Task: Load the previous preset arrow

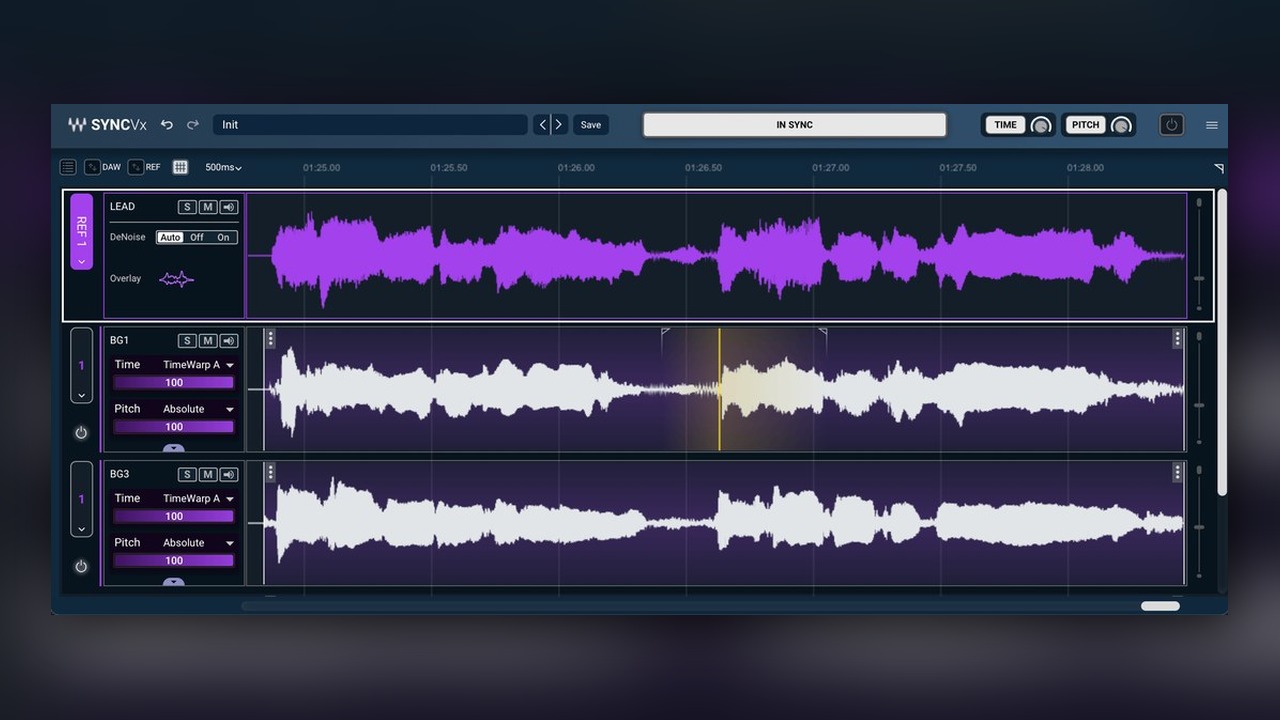Action: click(x=543, y=125)
